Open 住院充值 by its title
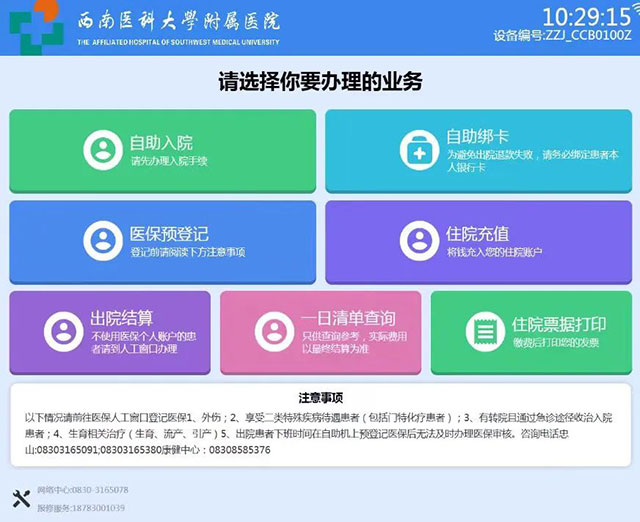This screenshot has height=522, width=640. (478, 234)
